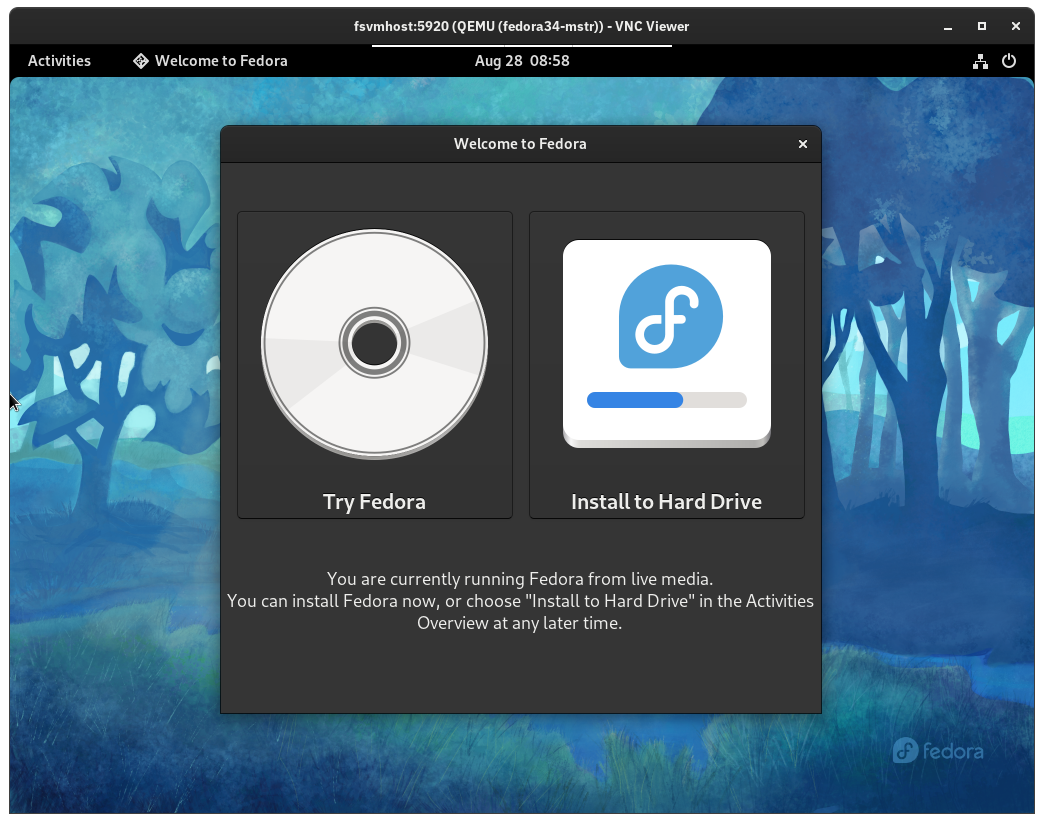Open the Activities overview
The width and height of the screenshot is (1044, 823).
click(x=59, y=61)
